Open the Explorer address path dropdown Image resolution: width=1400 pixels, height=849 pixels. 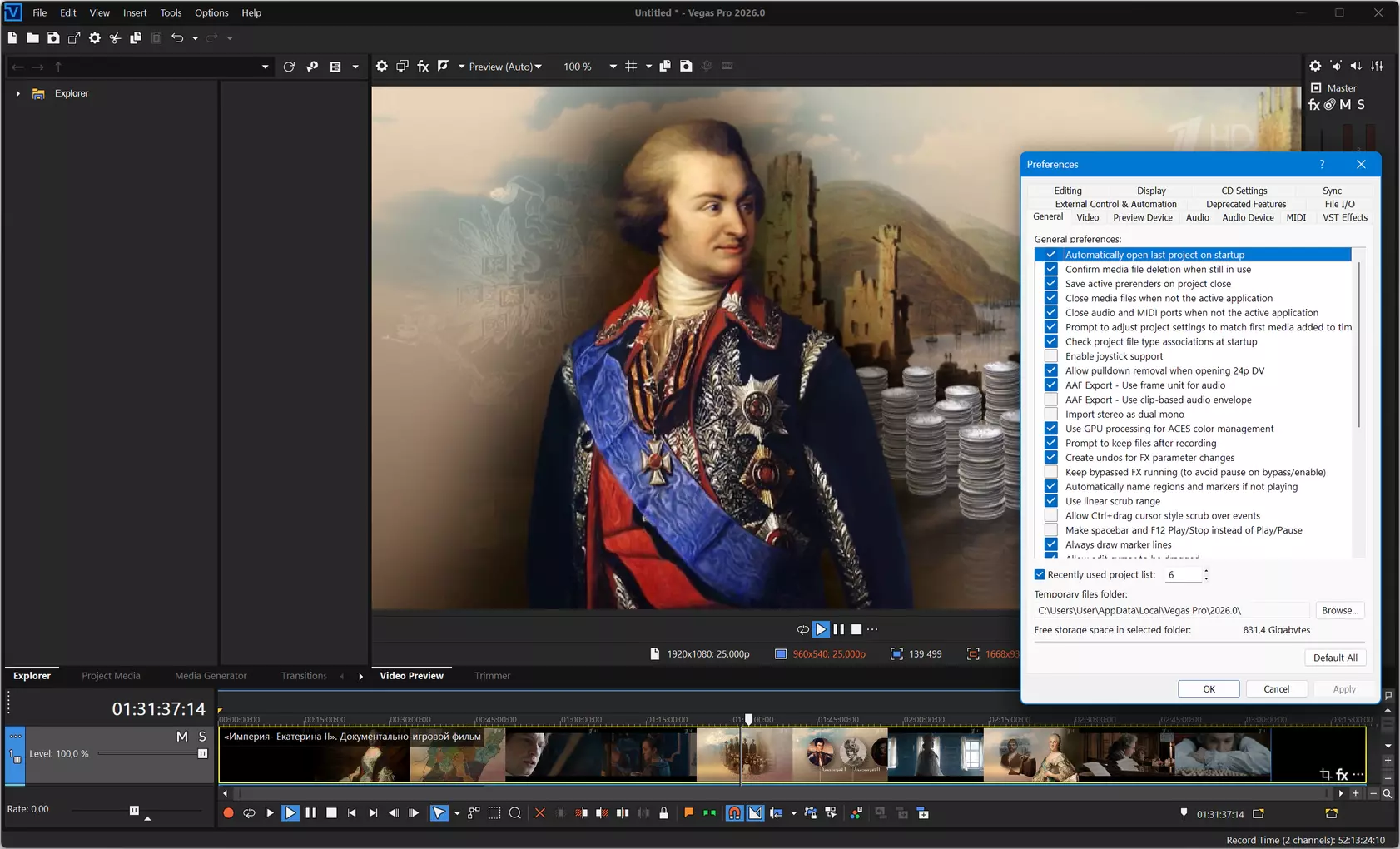pyautogui.click(x=266, y=67)
